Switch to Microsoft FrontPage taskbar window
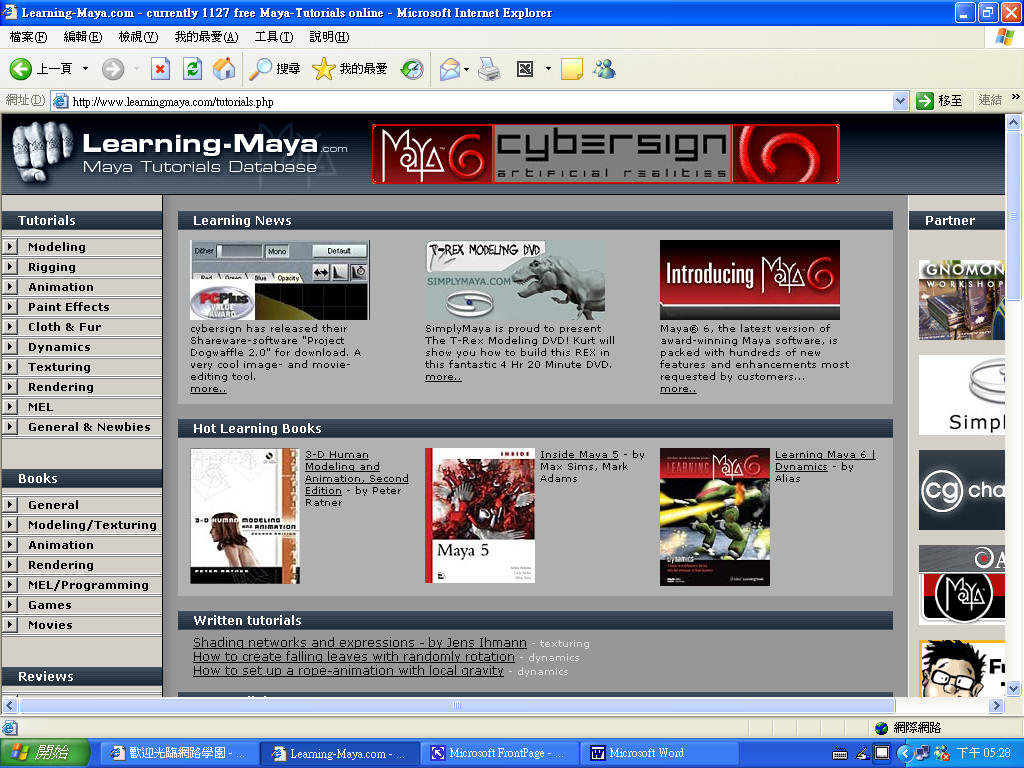 [x=498, y=753]
